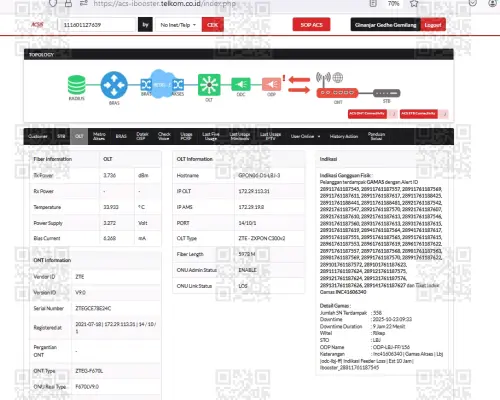Click the globe internet icon above ONT
The width and height of the screenshot is (500, 400).
tap(338, 77)
